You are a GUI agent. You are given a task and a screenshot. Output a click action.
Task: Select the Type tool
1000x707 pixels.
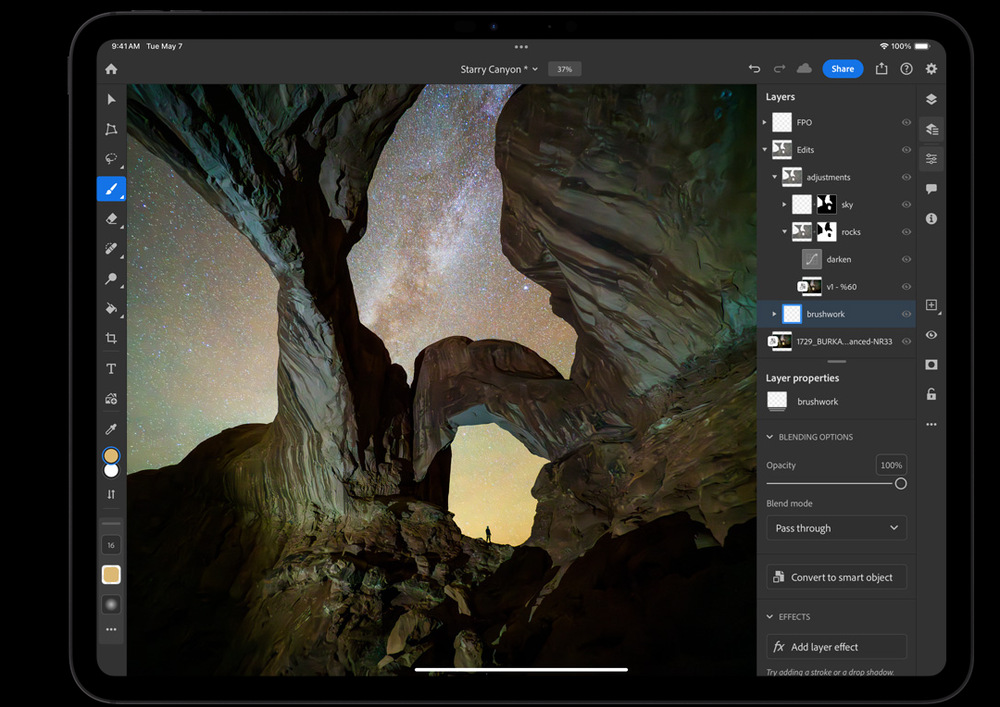111,368
